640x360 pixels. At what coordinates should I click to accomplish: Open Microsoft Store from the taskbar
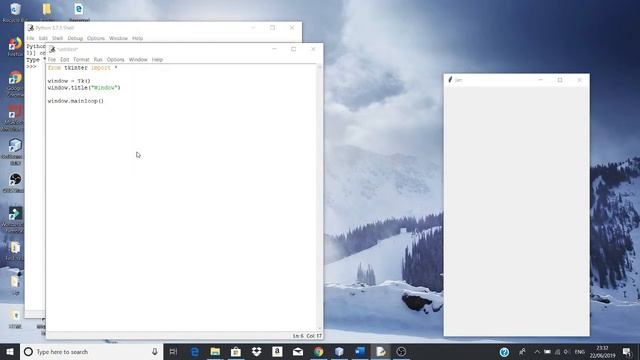[236, 351]
